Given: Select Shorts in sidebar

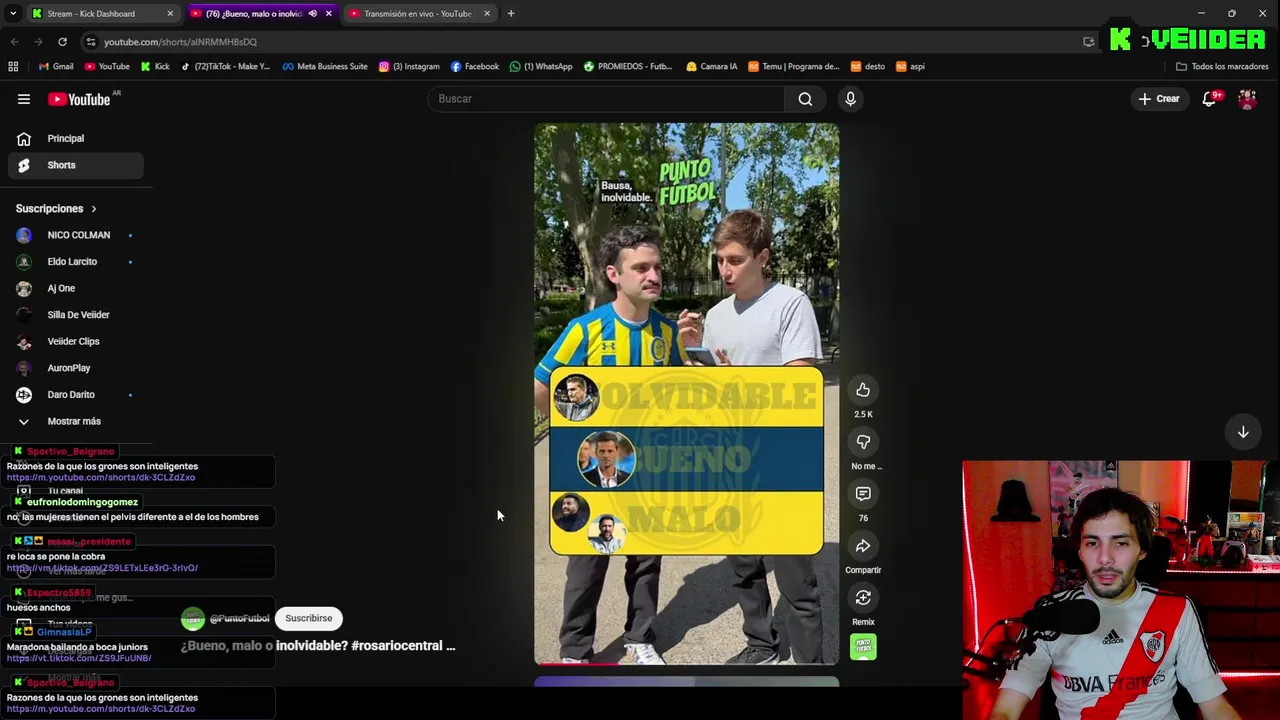Looking at the screenshot, I should pyautogui.click(x=75, y=165).
